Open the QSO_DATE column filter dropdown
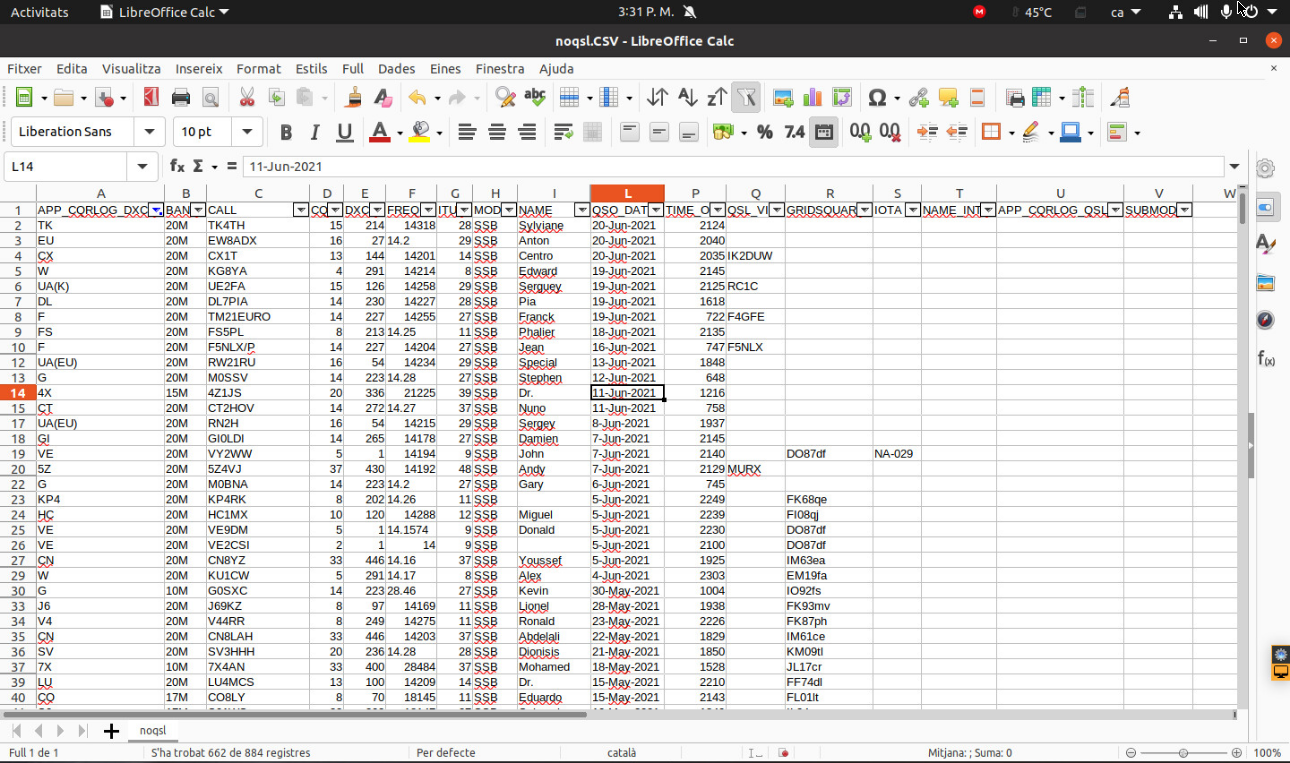The width and height of the screenshot is (1290, 763). (x=656, y=210)
